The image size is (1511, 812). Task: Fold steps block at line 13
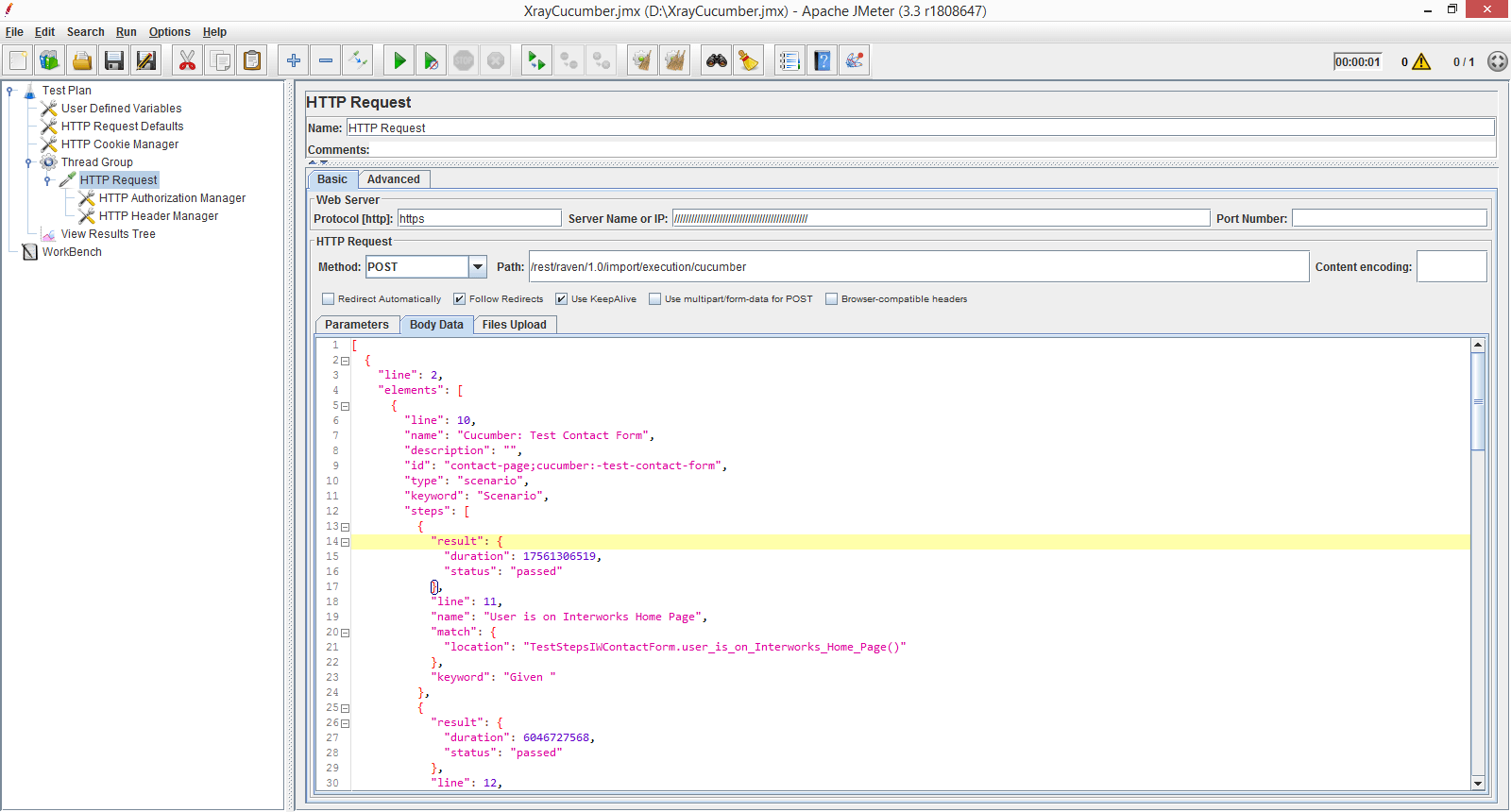pos(346,527)
